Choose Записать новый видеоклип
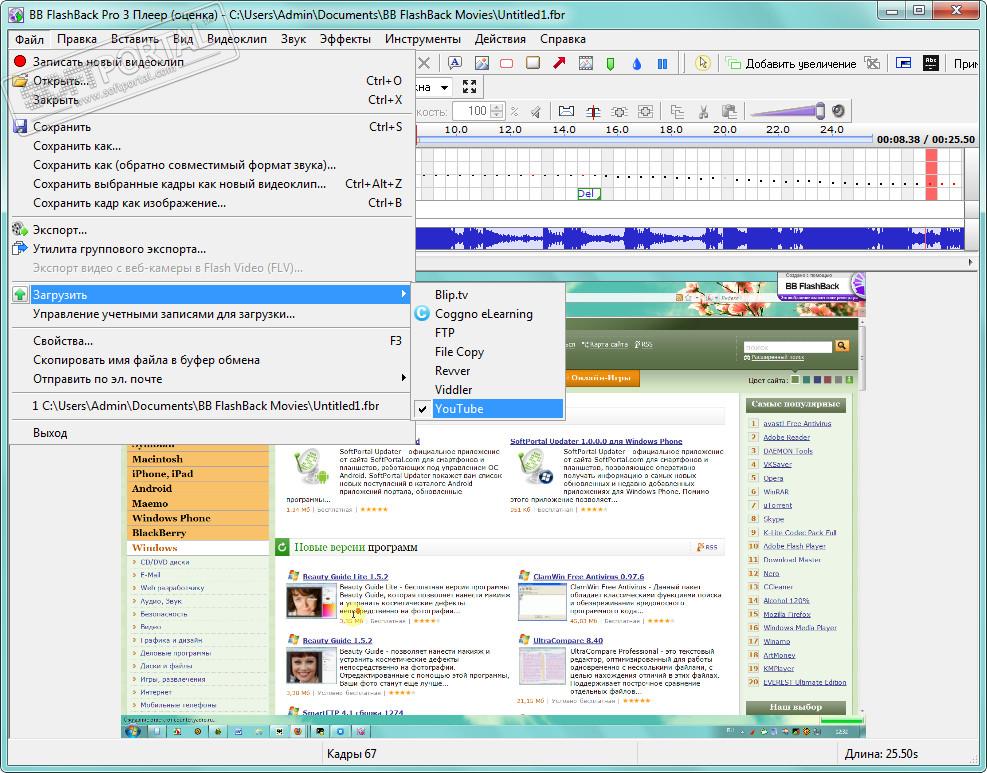 point(212,62)
